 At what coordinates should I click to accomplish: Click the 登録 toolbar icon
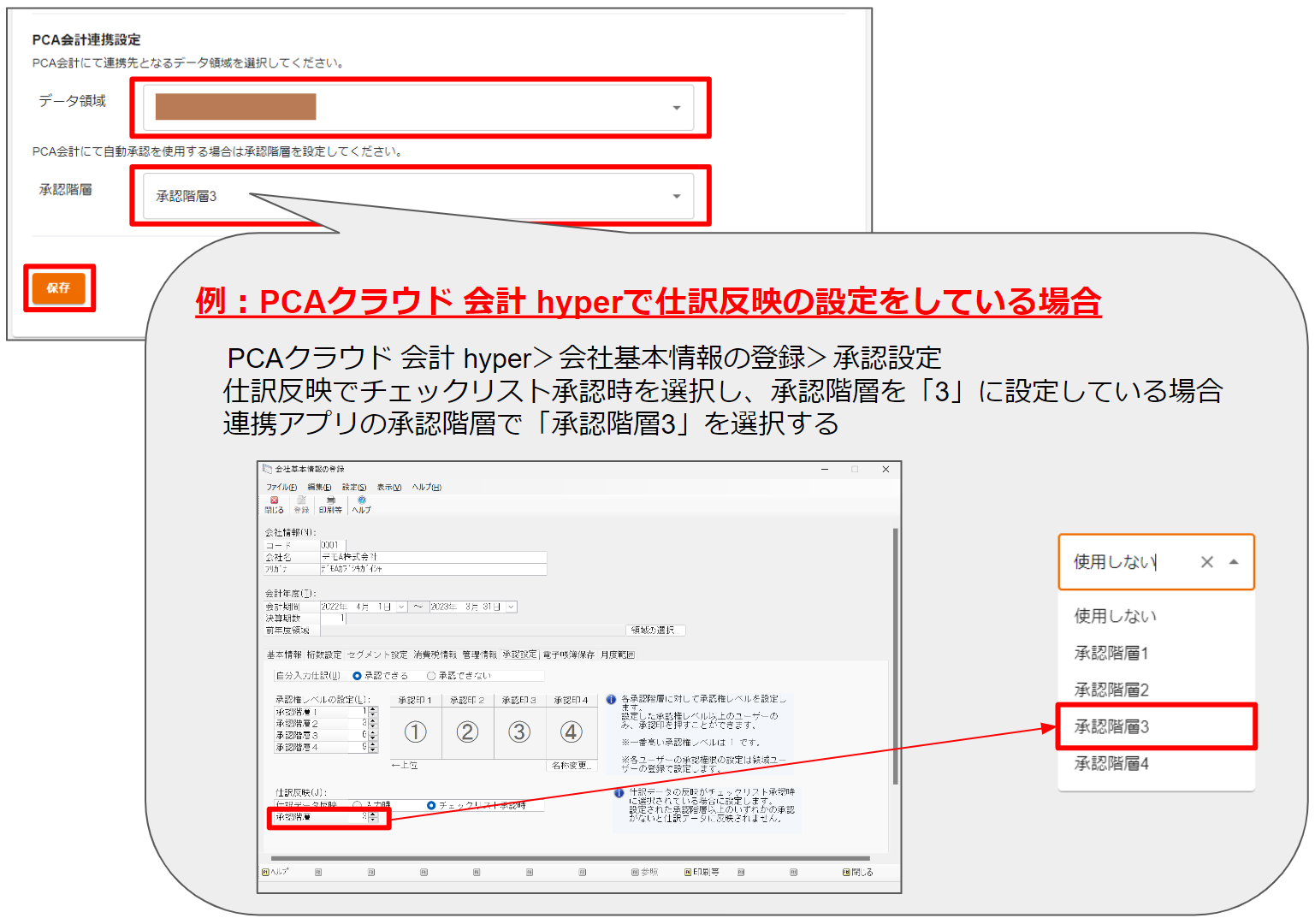tap(301, 505)
